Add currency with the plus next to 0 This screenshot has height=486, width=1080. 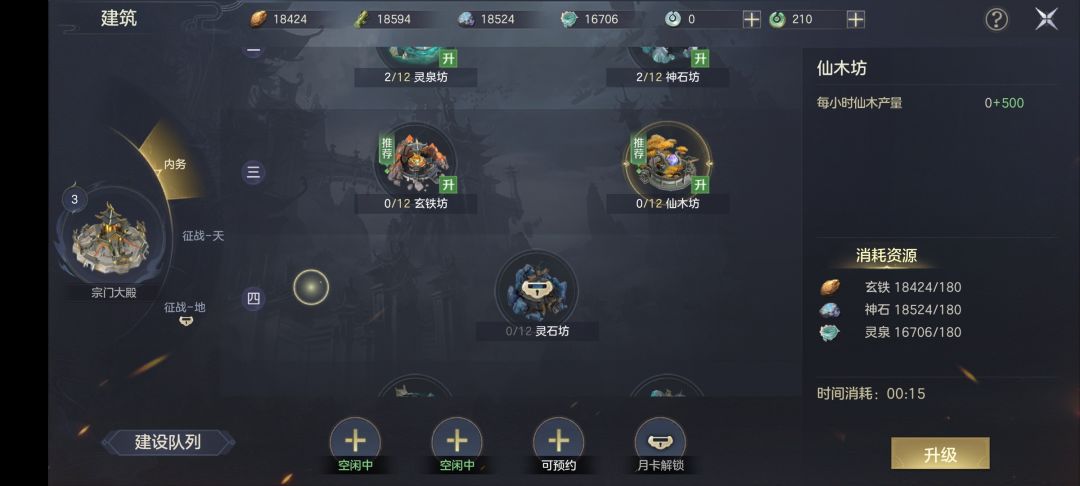click(x=751, y=19)
